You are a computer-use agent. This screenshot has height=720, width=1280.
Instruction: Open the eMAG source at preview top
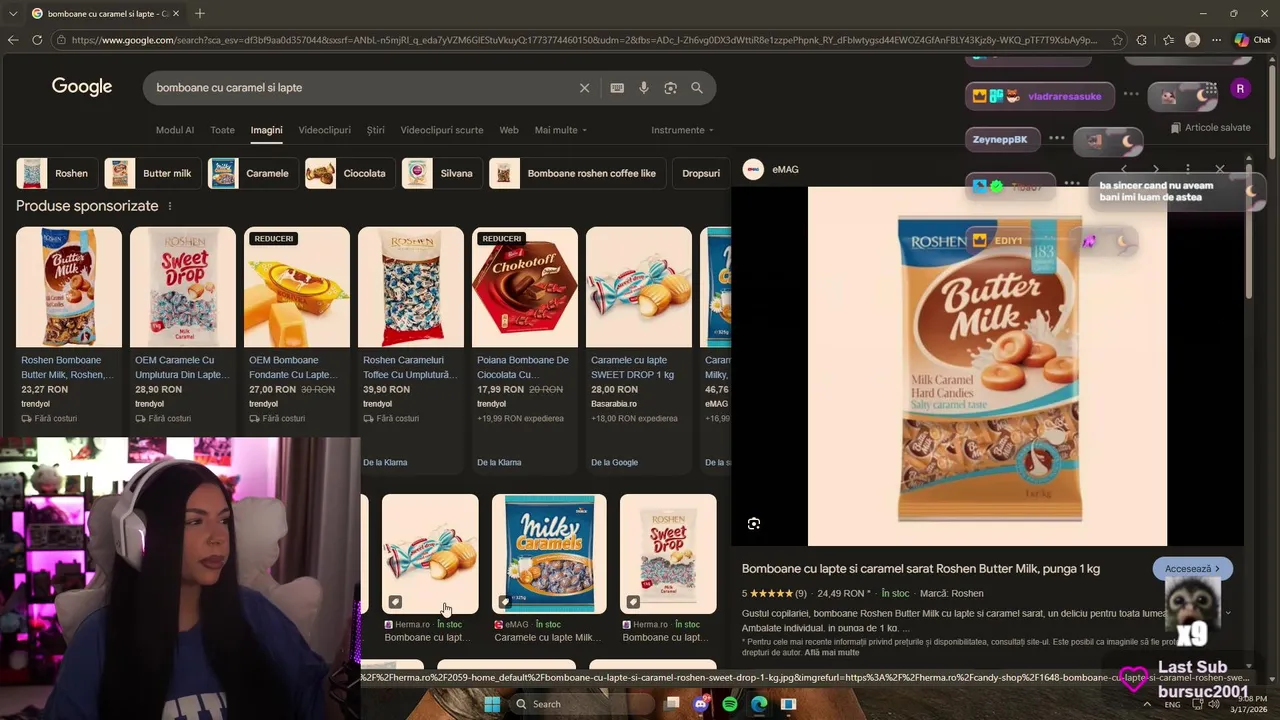point(772,170)
